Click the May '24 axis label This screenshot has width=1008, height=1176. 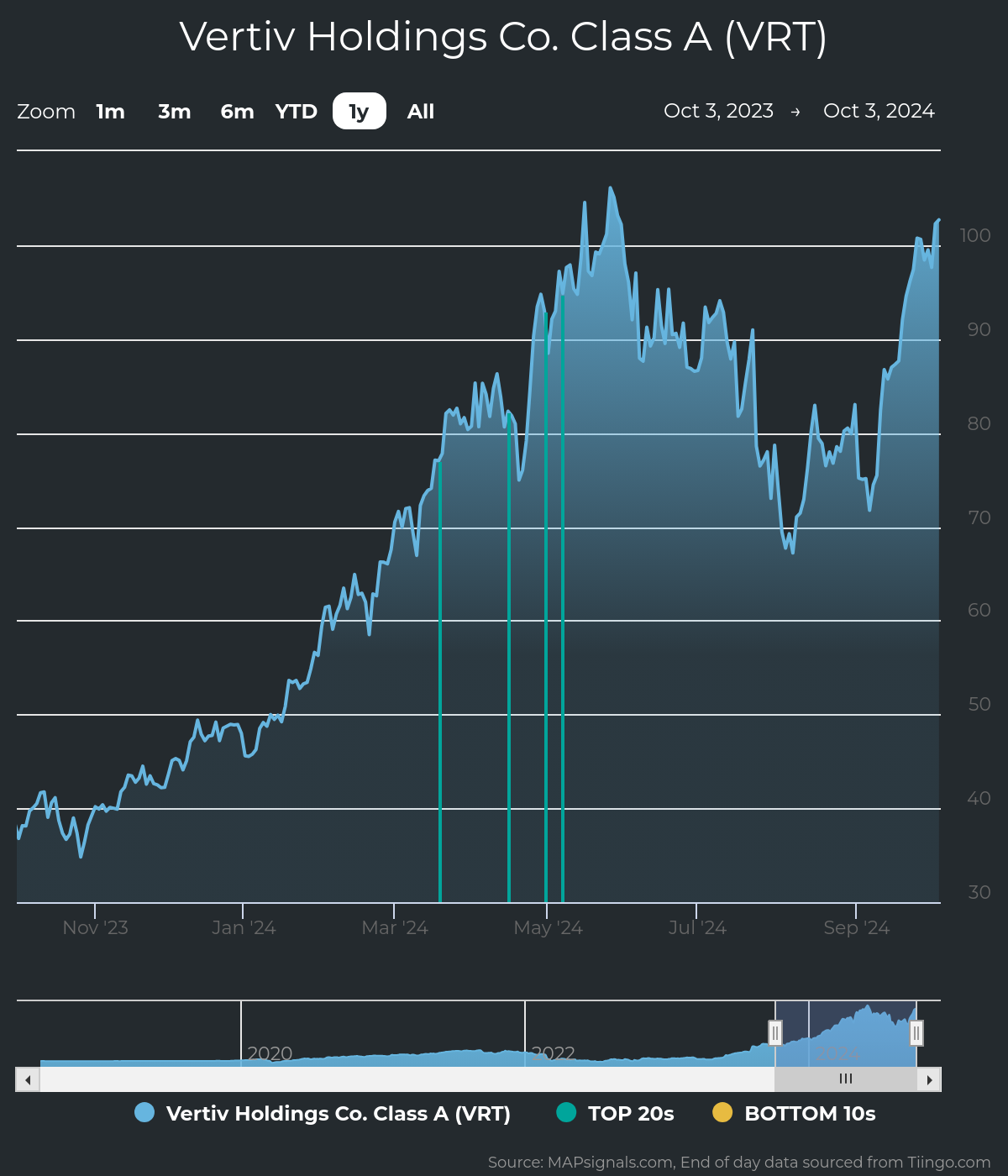548,927
